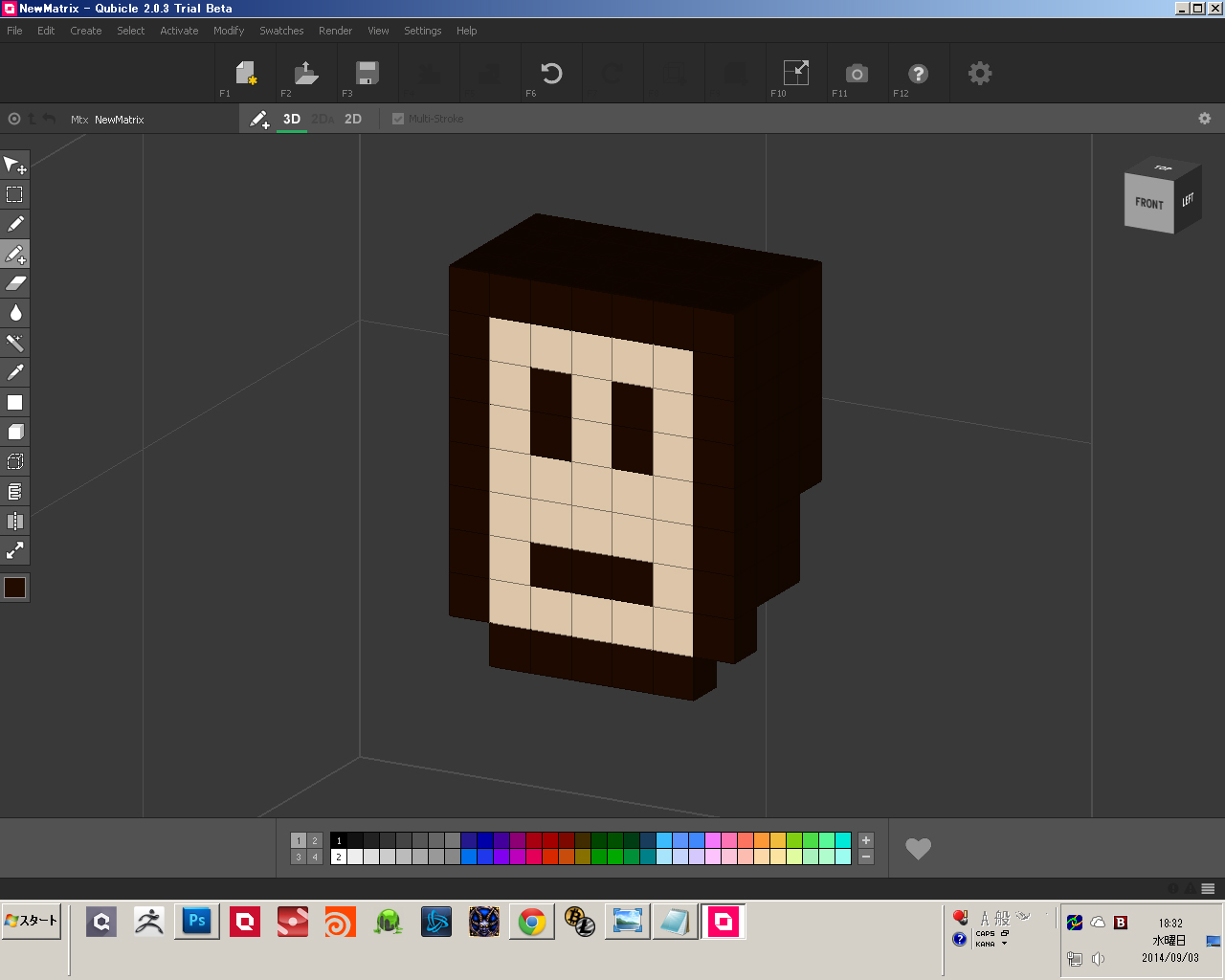This screenshot has width=1225, height=980.
Task: Open the Activate menu
Action: (179, 31)
